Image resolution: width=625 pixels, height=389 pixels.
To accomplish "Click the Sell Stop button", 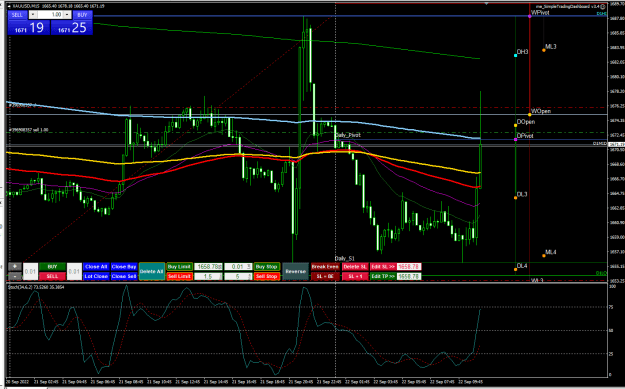I will click(x=267, y=276).
